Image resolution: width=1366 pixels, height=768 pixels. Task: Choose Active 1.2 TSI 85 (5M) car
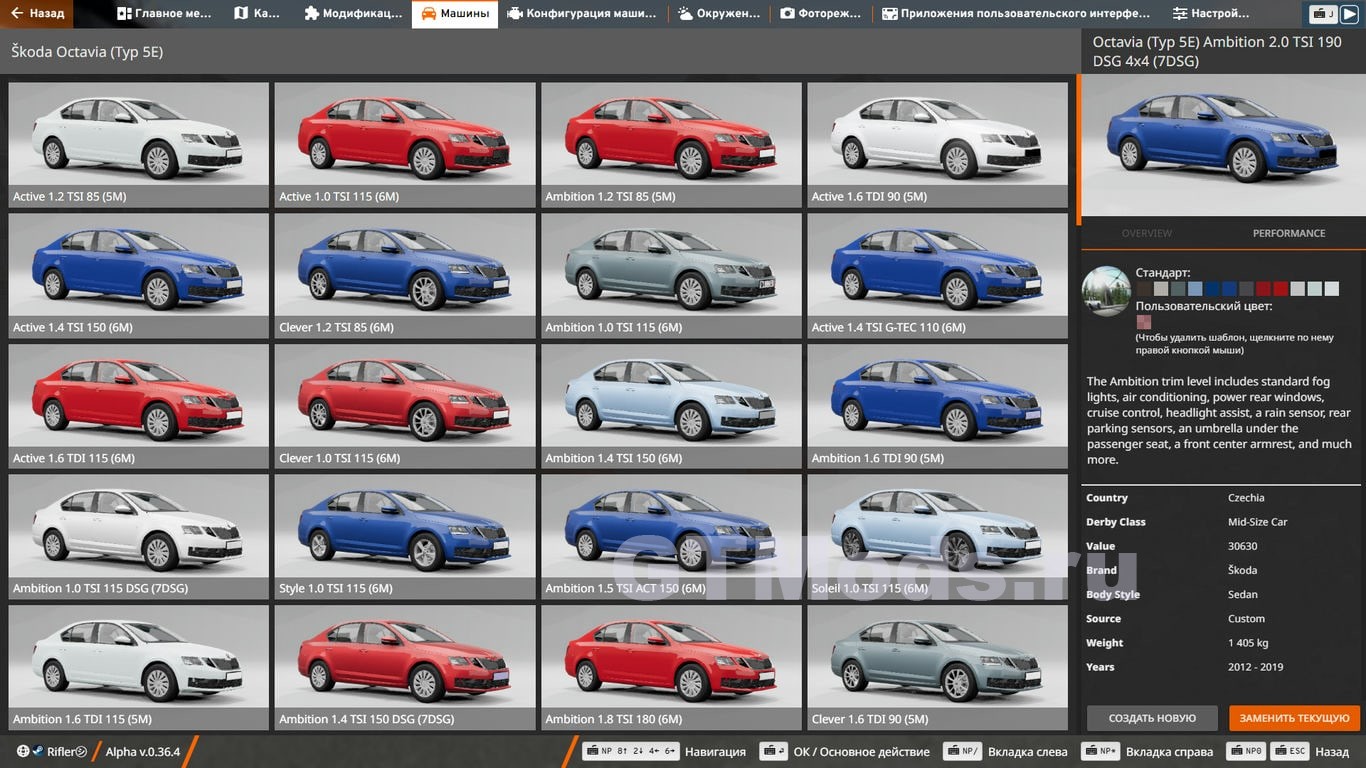pos(138,144)
